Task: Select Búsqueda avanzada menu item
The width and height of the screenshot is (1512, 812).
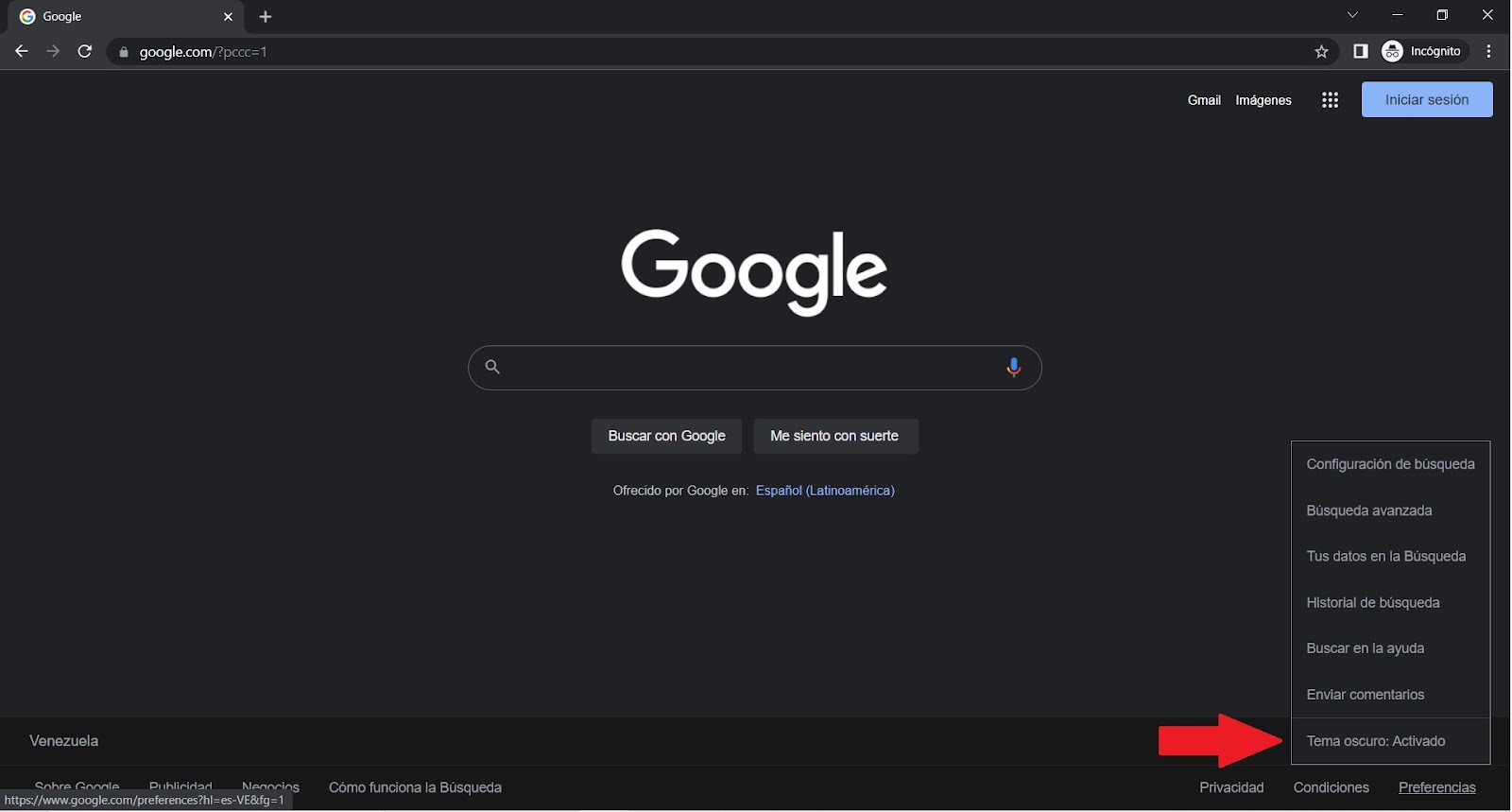Action: (1390, 510)
